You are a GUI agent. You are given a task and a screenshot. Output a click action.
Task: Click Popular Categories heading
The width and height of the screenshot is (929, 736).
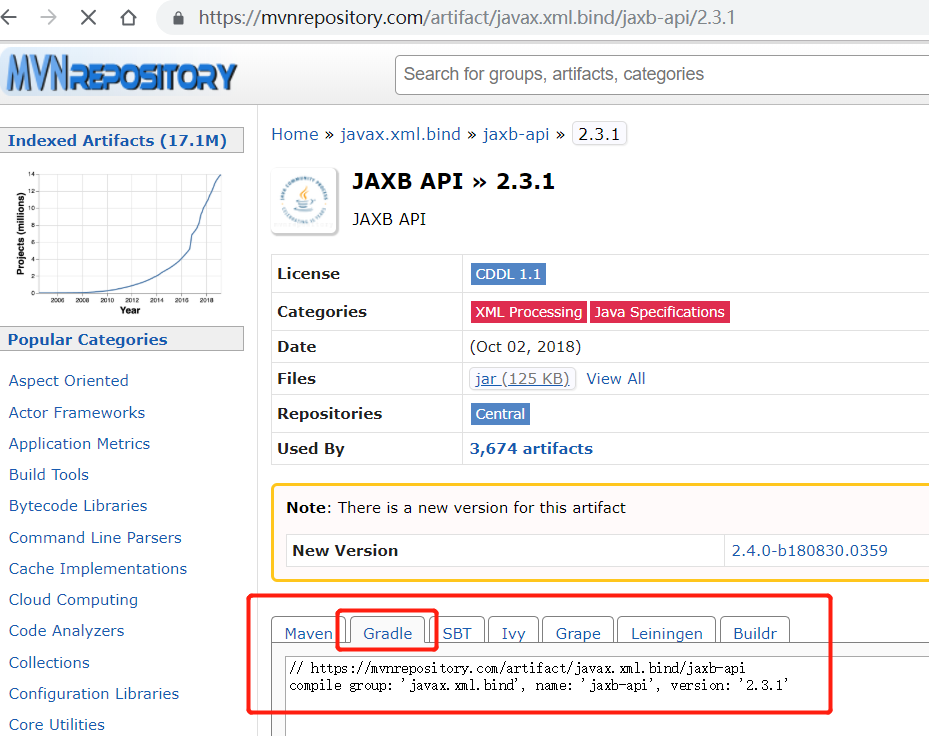[x=88, y=339]
